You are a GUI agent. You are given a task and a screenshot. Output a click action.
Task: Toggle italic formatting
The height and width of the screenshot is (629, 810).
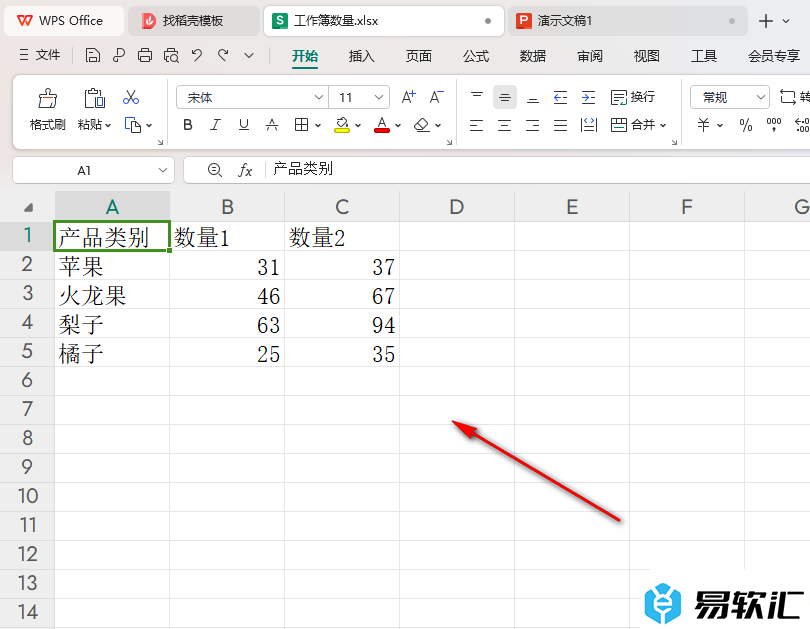[216, 125]
